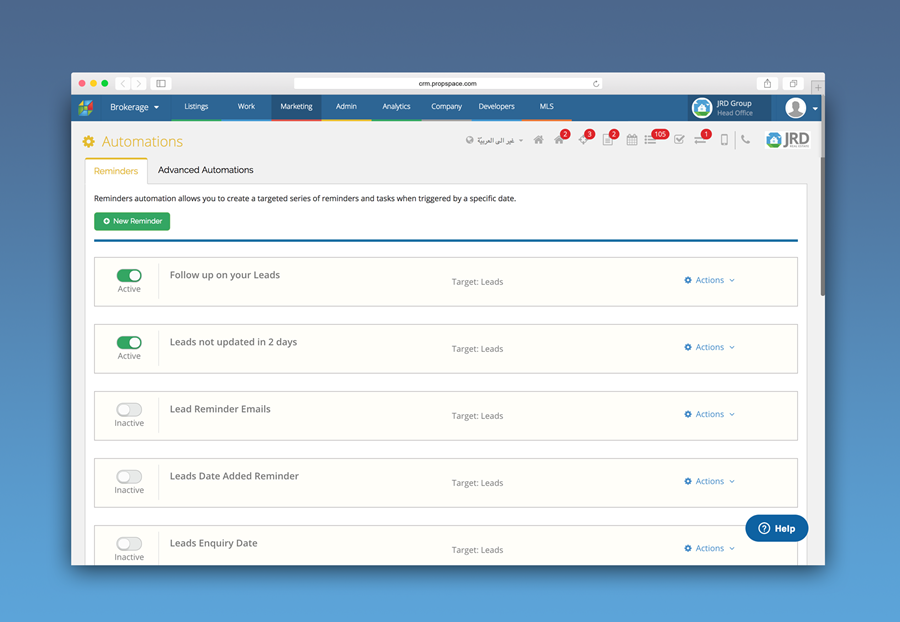Open the Brokerage dropdown menu
The height and width of the screenshot is (622, 900).
[134, 107]
